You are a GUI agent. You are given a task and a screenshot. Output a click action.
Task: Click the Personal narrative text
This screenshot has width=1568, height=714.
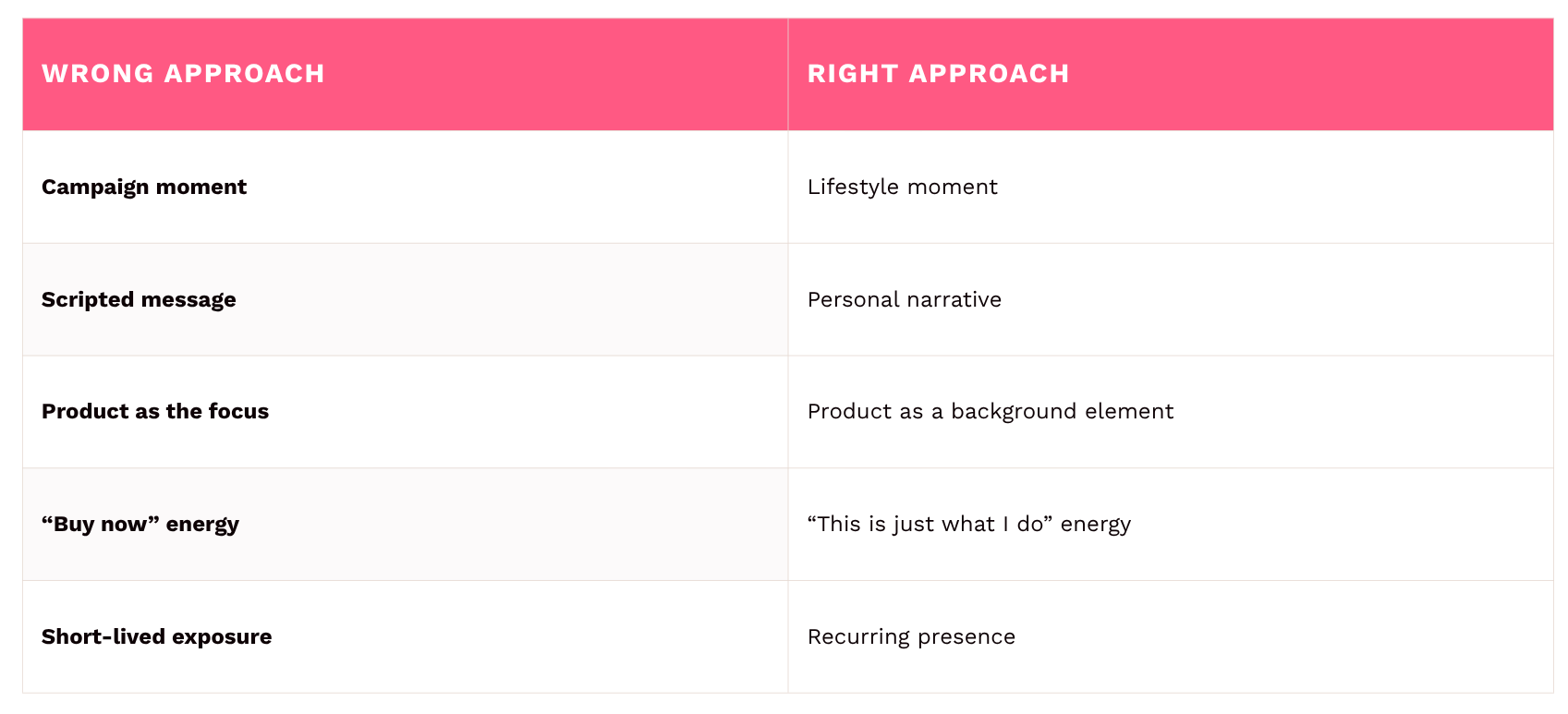(904, 299)
